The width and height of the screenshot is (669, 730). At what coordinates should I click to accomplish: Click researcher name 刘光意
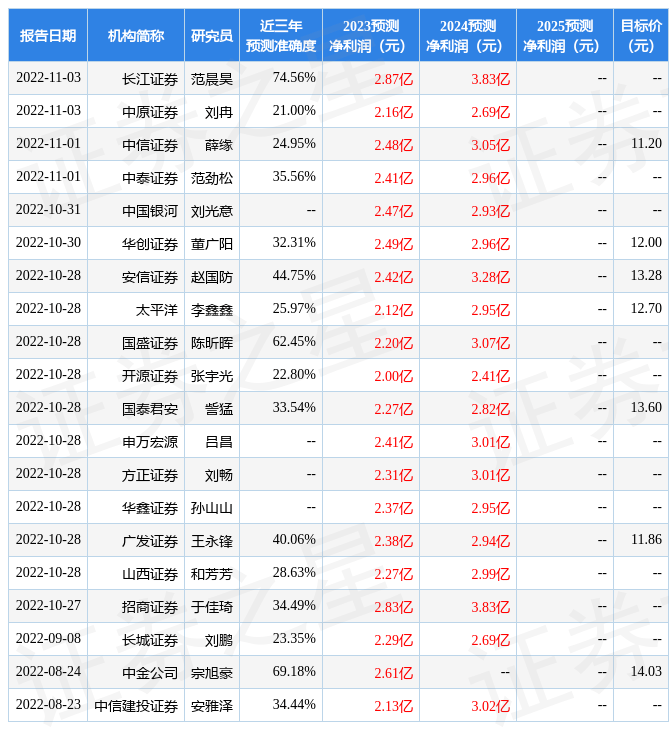[212, 211]
